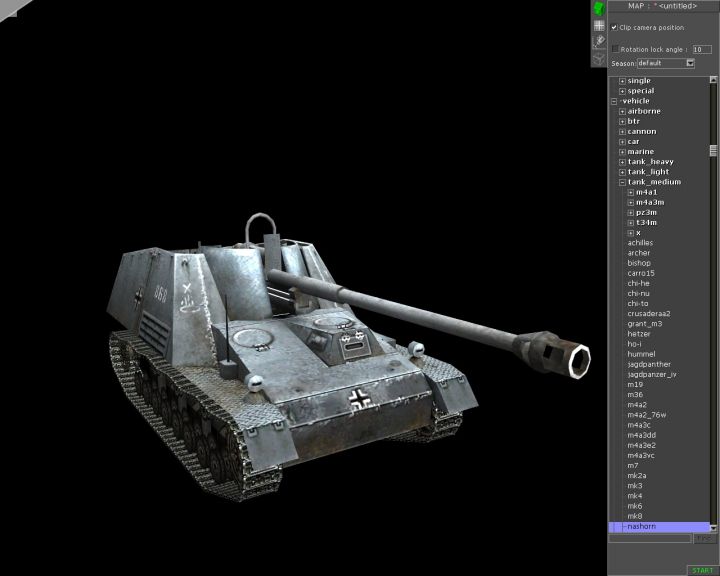Select the green entity mode icon
Screen dimensions: 720x576
pos(599,9)
